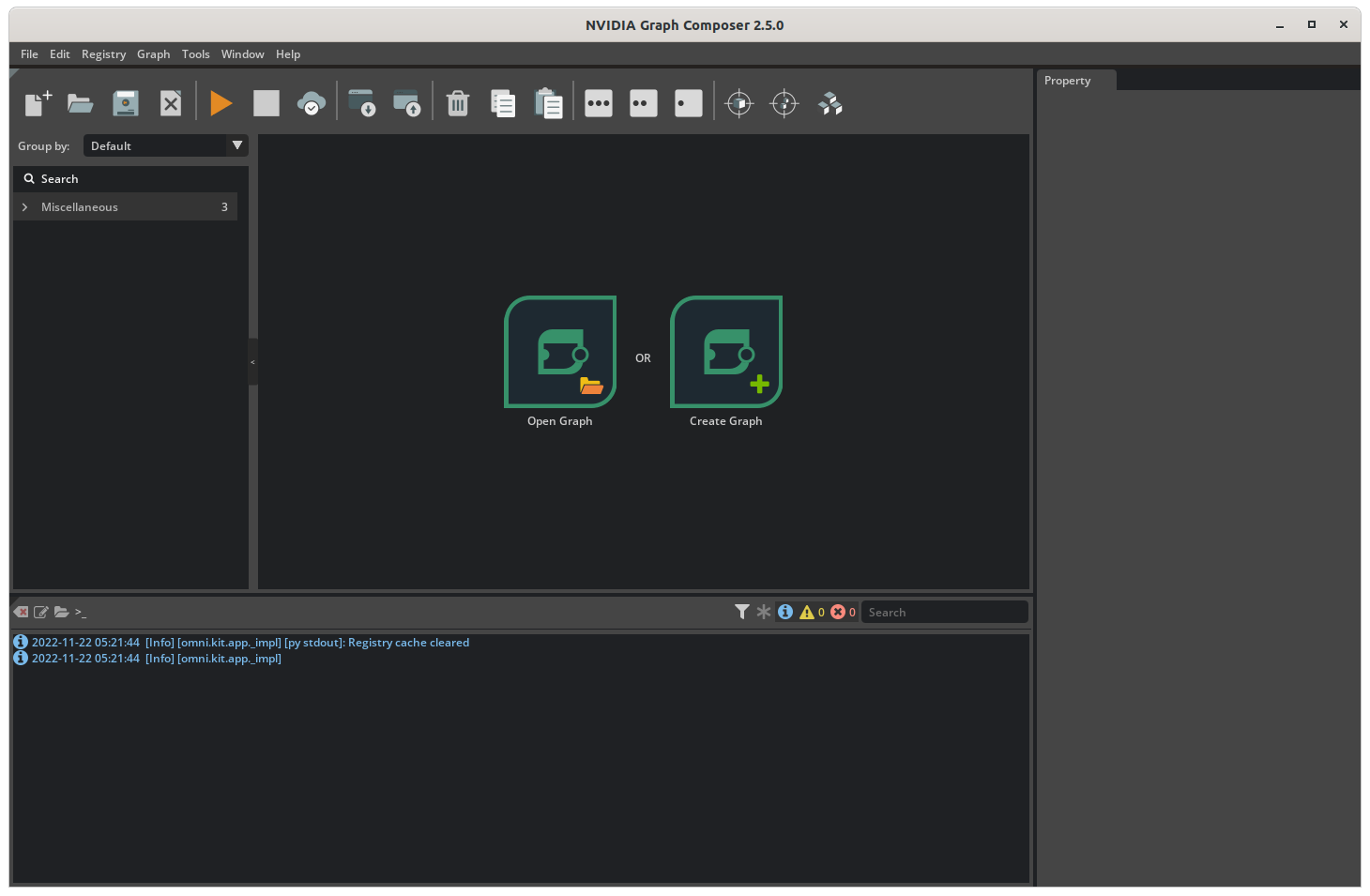Expand the Miscellaneous category

coord(24,207)
